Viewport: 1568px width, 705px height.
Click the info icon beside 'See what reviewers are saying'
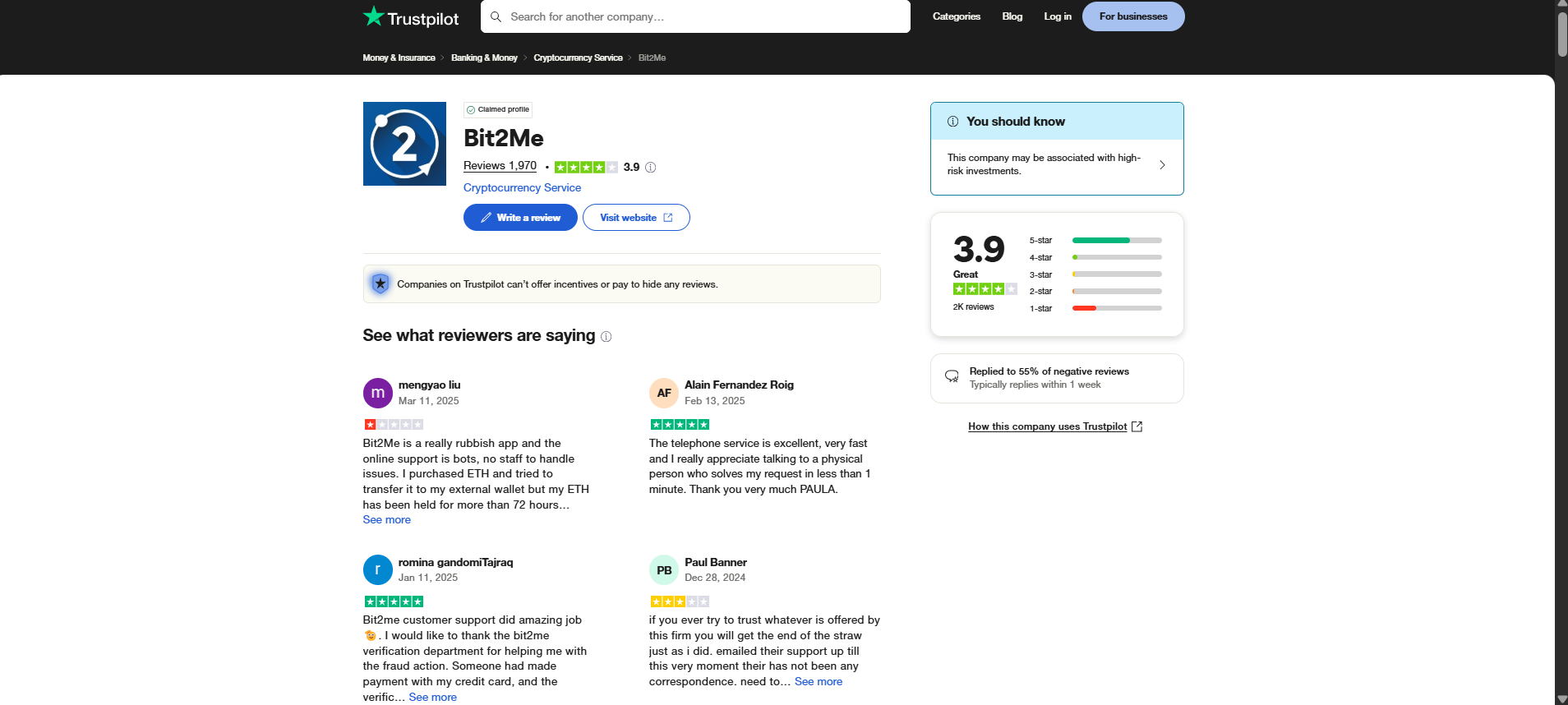pyautogui.click(x=606, y=337)
